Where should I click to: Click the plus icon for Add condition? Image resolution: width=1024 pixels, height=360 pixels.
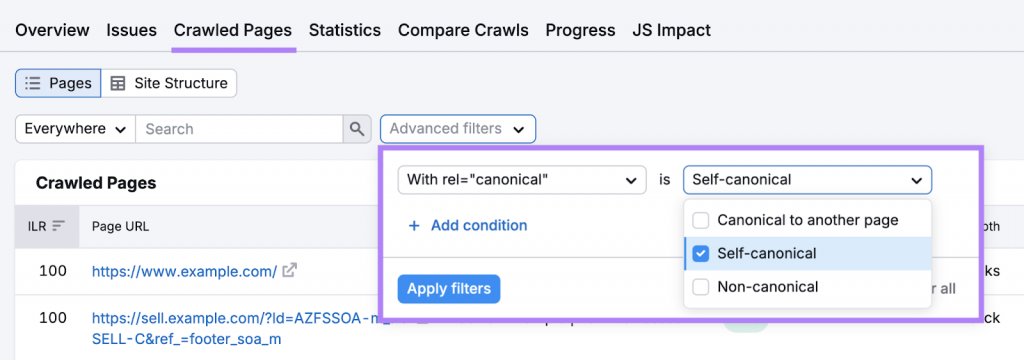coord(413,225)
